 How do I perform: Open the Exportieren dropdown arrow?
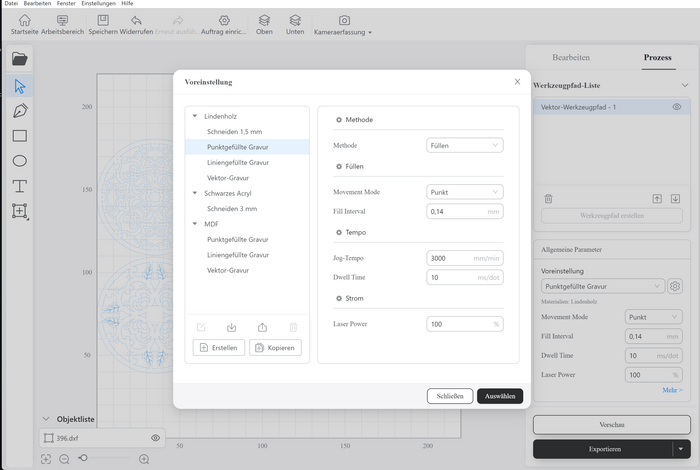point(681,449)
